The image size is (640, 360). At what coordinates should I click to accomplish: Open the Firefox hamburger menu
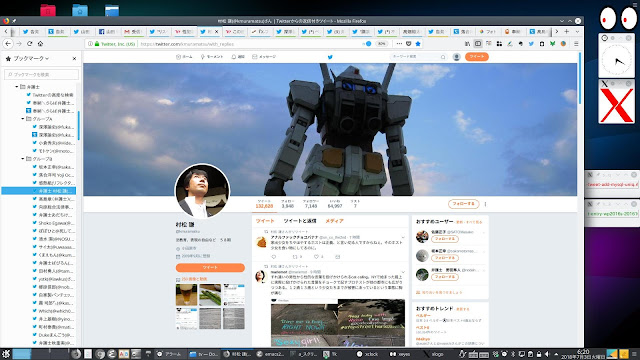coord(576,44)
